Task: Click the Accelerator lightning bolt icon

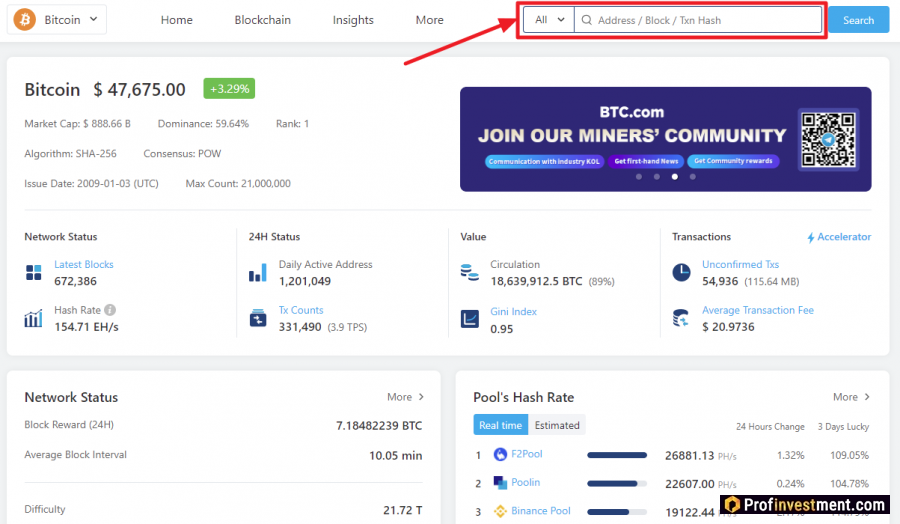Action: (x=810, y=238)
